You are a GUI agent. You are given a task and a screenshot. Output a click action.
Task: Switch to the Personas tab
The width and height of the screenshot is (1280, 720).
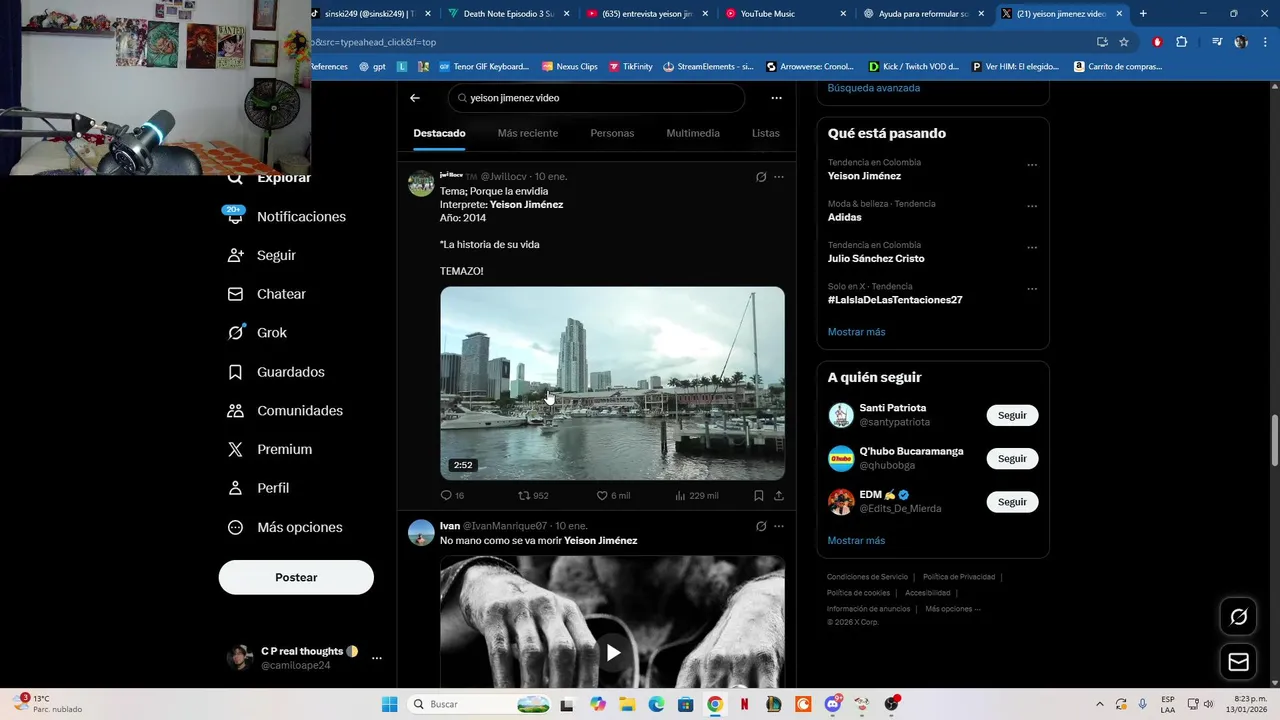click(612, 133)
